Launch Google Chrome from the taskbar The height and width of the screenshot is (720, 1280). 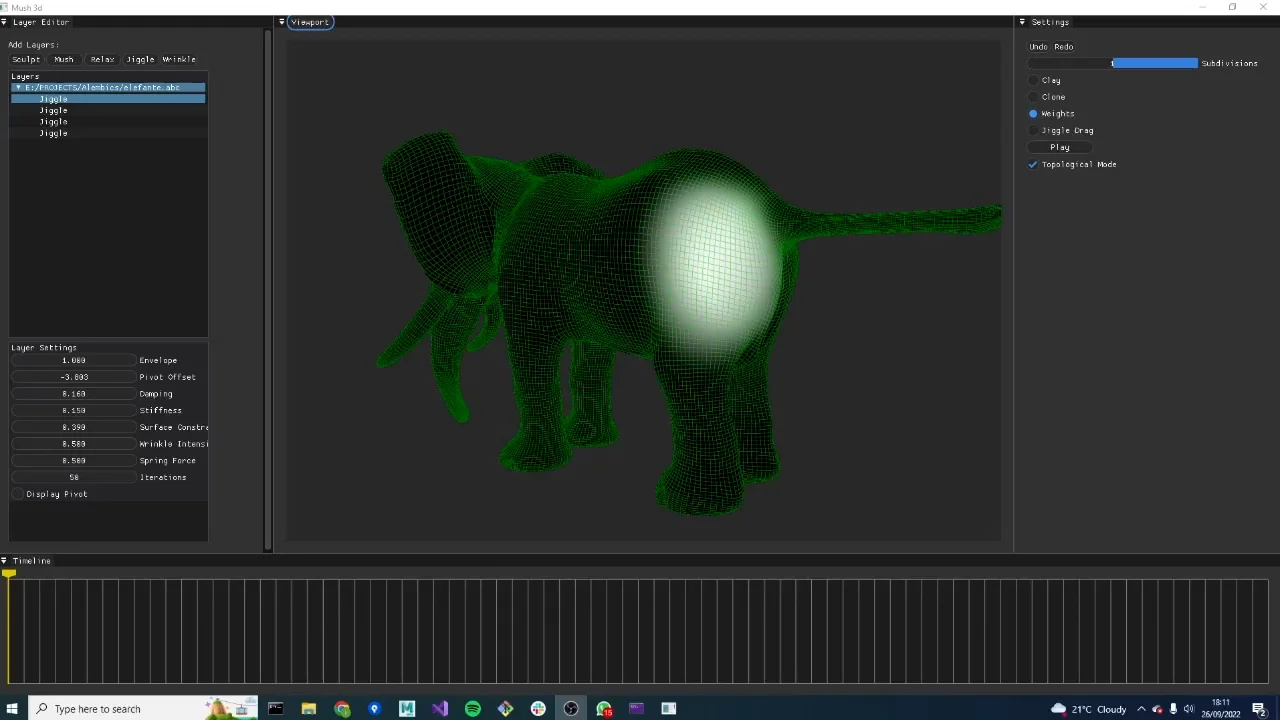pos(342,709)
